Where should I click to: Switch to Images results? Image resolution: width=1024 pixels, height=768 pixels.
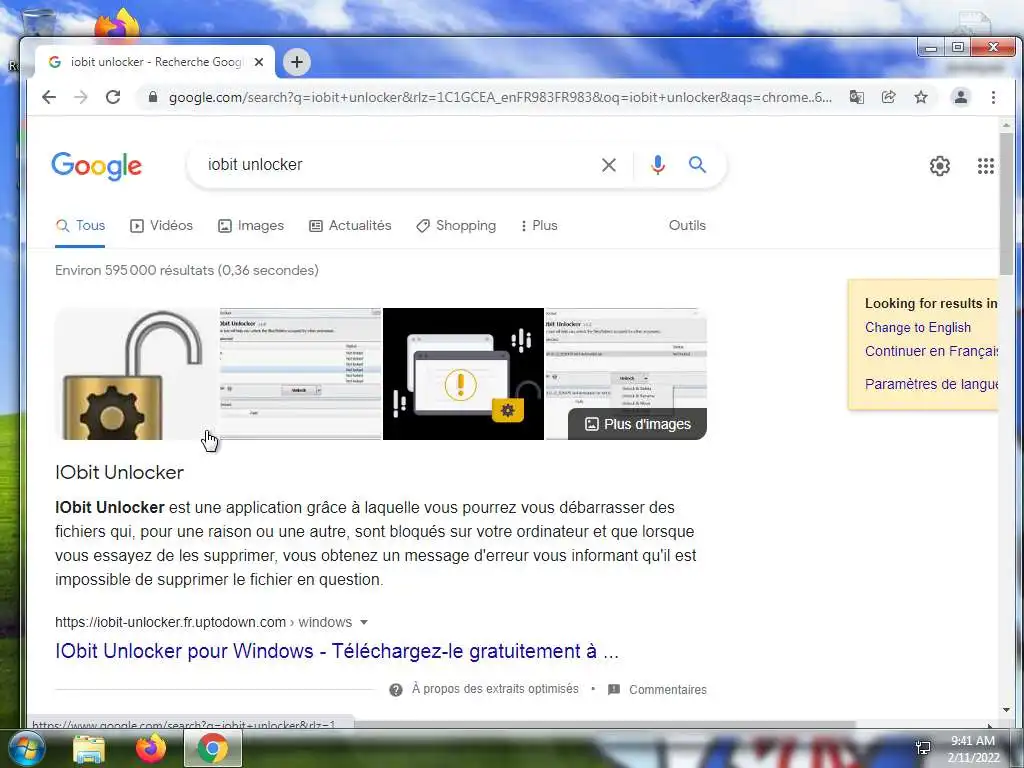click(251, 225)
